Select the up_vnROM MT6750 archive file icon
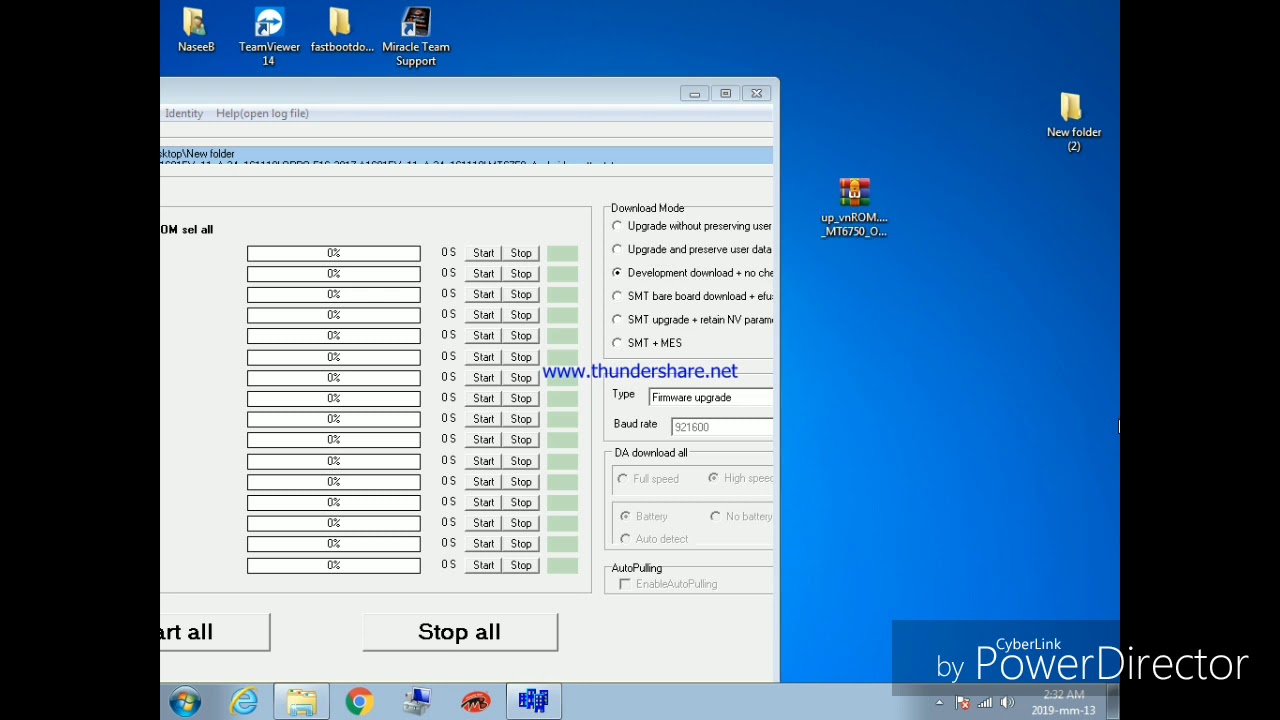 pyautogui.click(x=854, y=208)
